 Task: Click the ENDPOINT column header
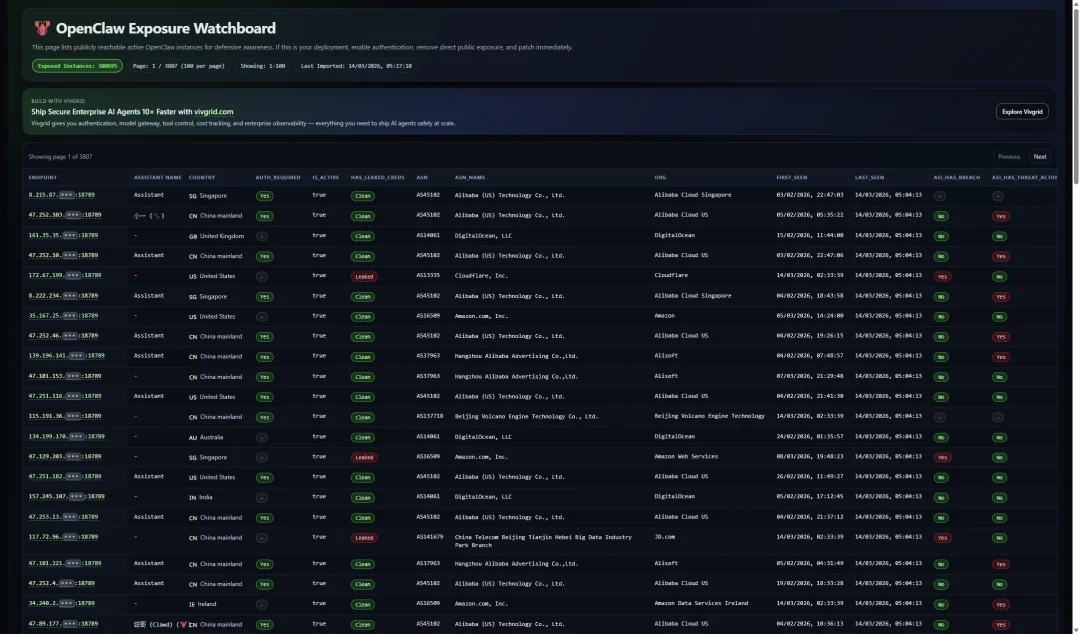tap(43, 177)
